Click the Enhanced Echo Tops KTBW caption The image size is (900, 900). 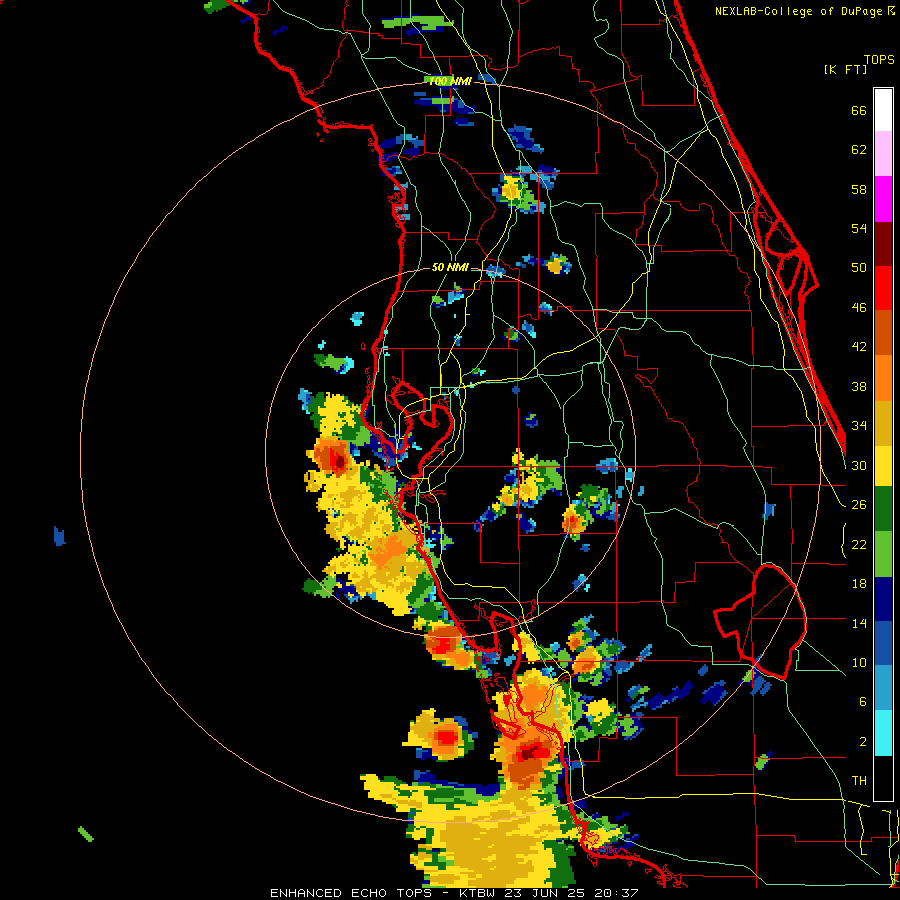click(454, 893)
